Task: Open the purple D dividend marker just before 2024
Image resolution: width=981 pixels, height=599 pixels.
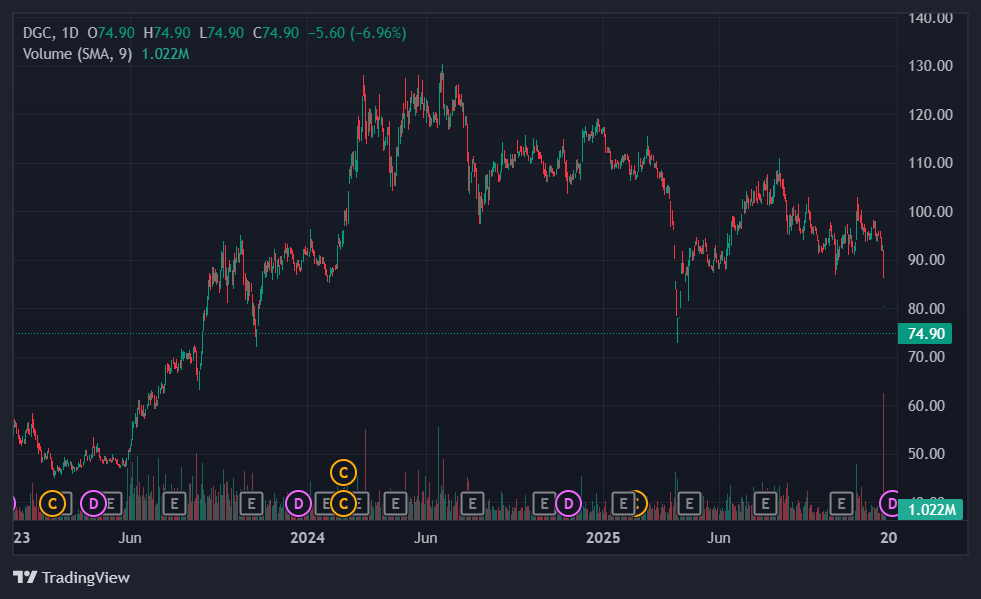Action: [298, 502]
